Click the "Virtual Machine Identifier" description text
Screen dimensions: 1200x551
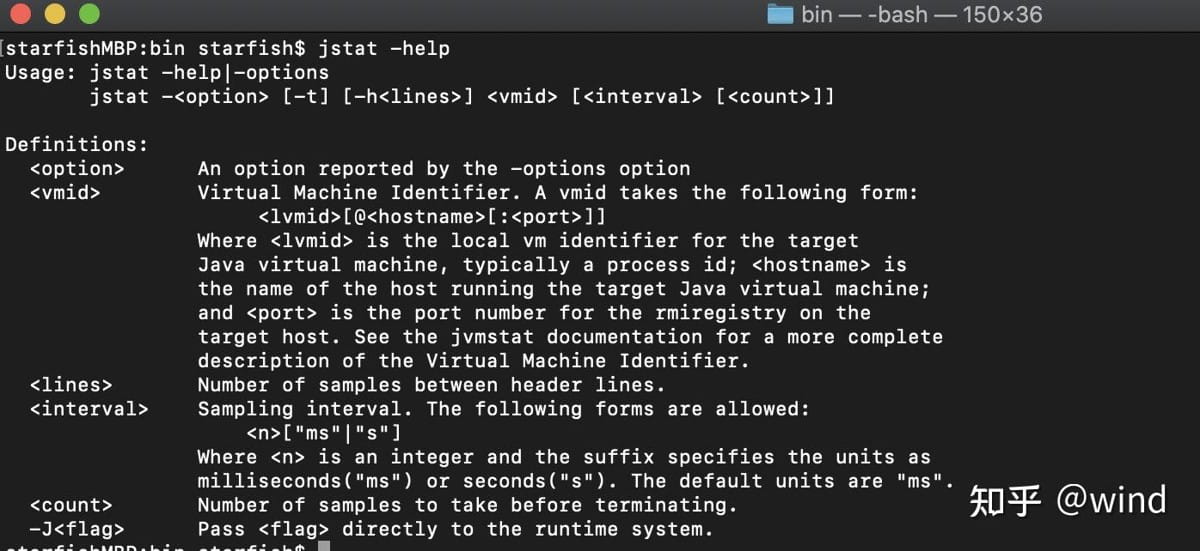pos(348,192)
